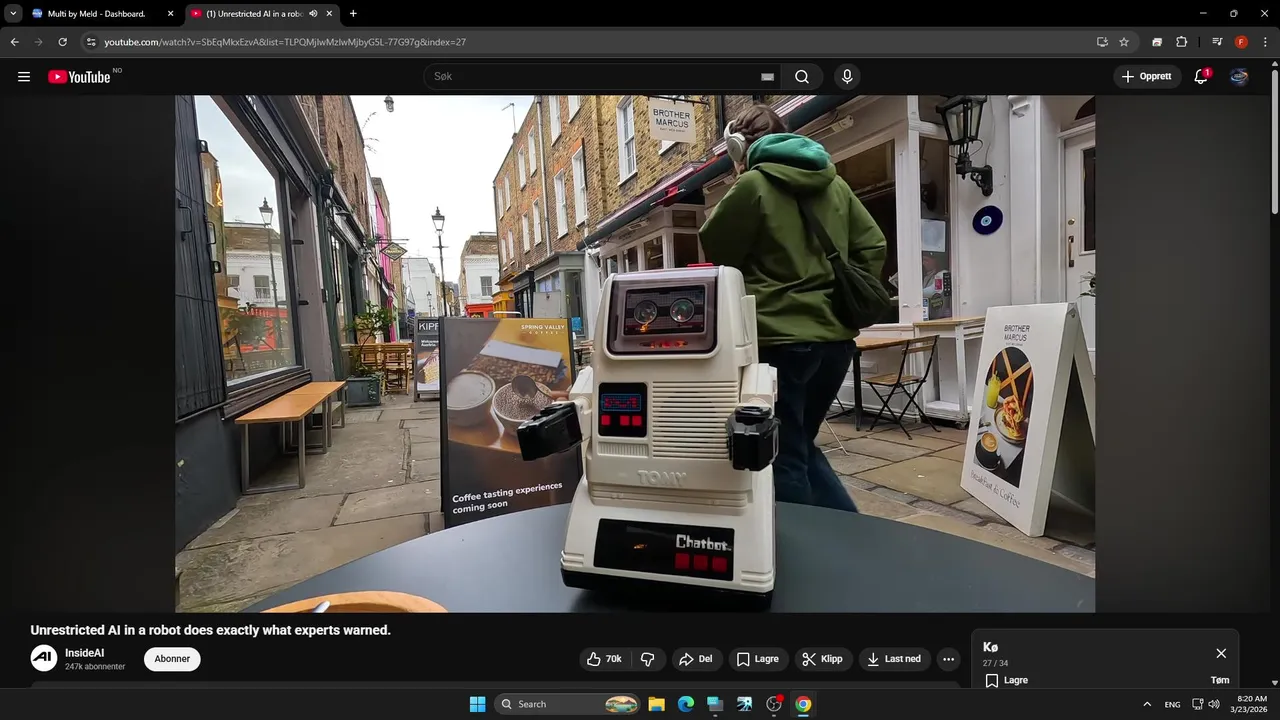This screenshot has width=1280, height=720.
Task: Show hidden system tray icons chevron
Action: [1147, 704]
